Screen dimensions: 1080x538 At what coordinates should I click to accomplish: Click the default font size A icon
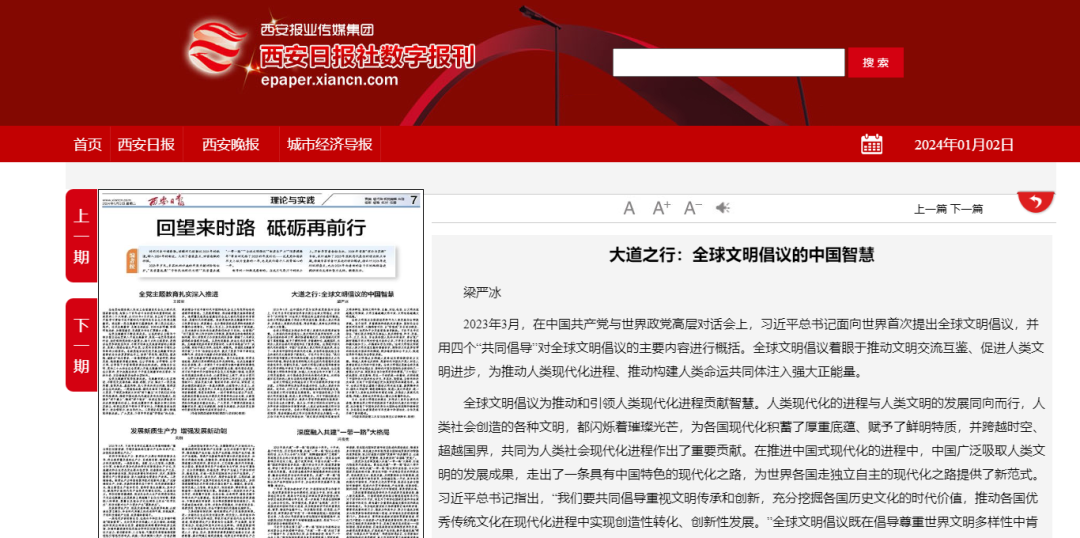pyautogui.click(x=629, y=208)
